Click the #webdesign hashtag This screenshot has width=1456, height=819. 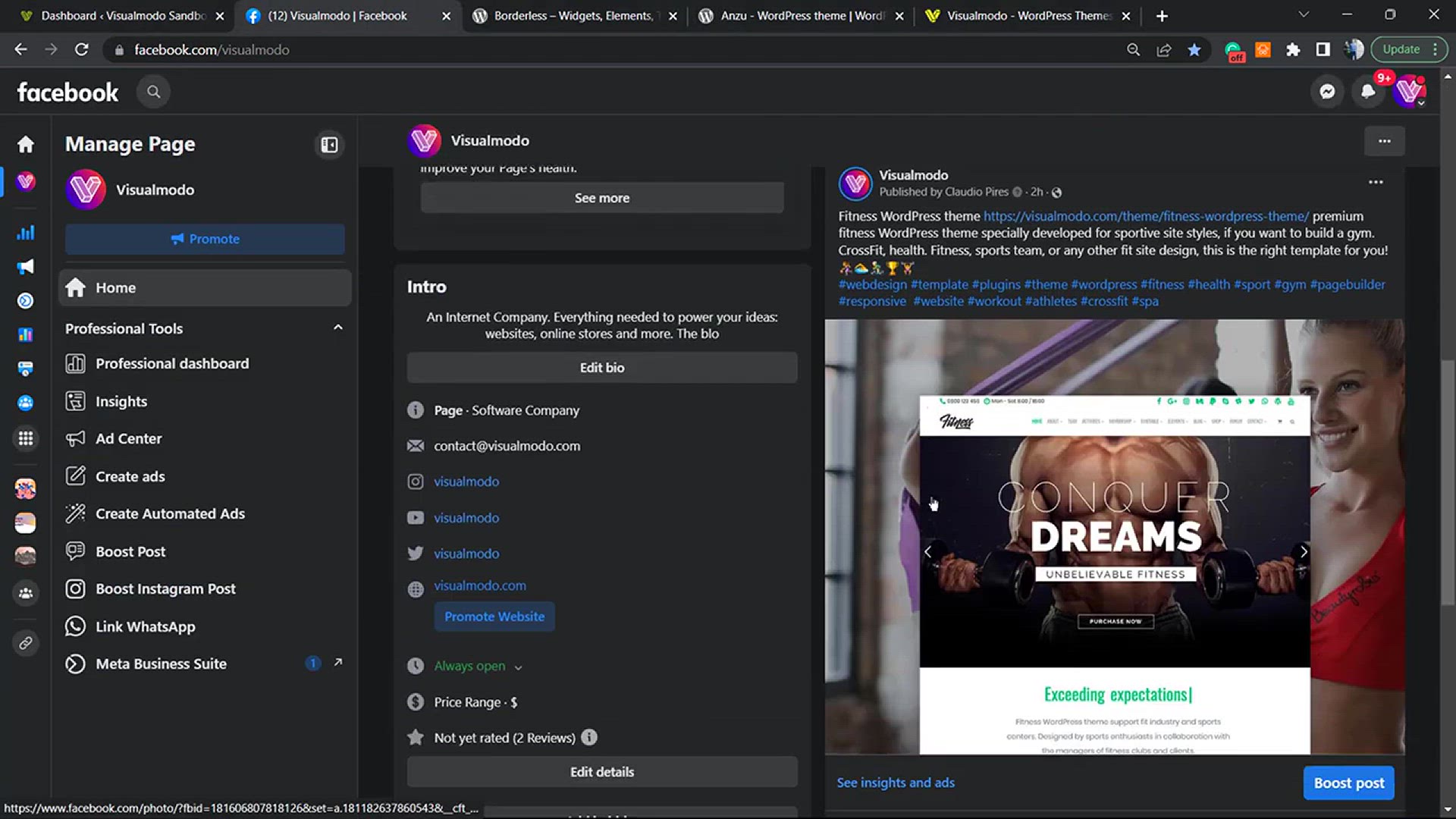tap(872, 284)
